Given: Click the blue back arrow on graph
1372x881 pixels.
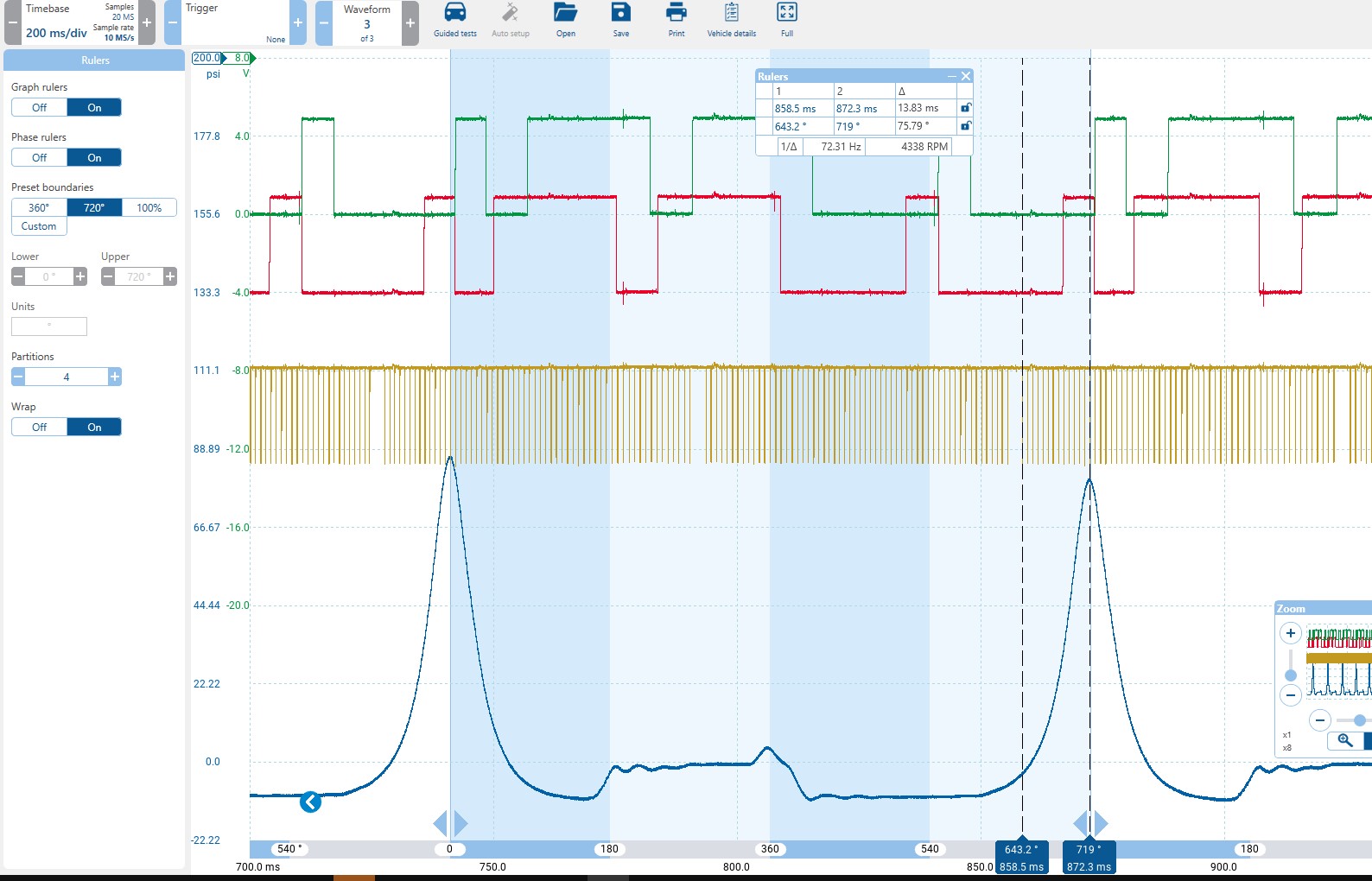Looking at the screenshot, I should (310, 802).
